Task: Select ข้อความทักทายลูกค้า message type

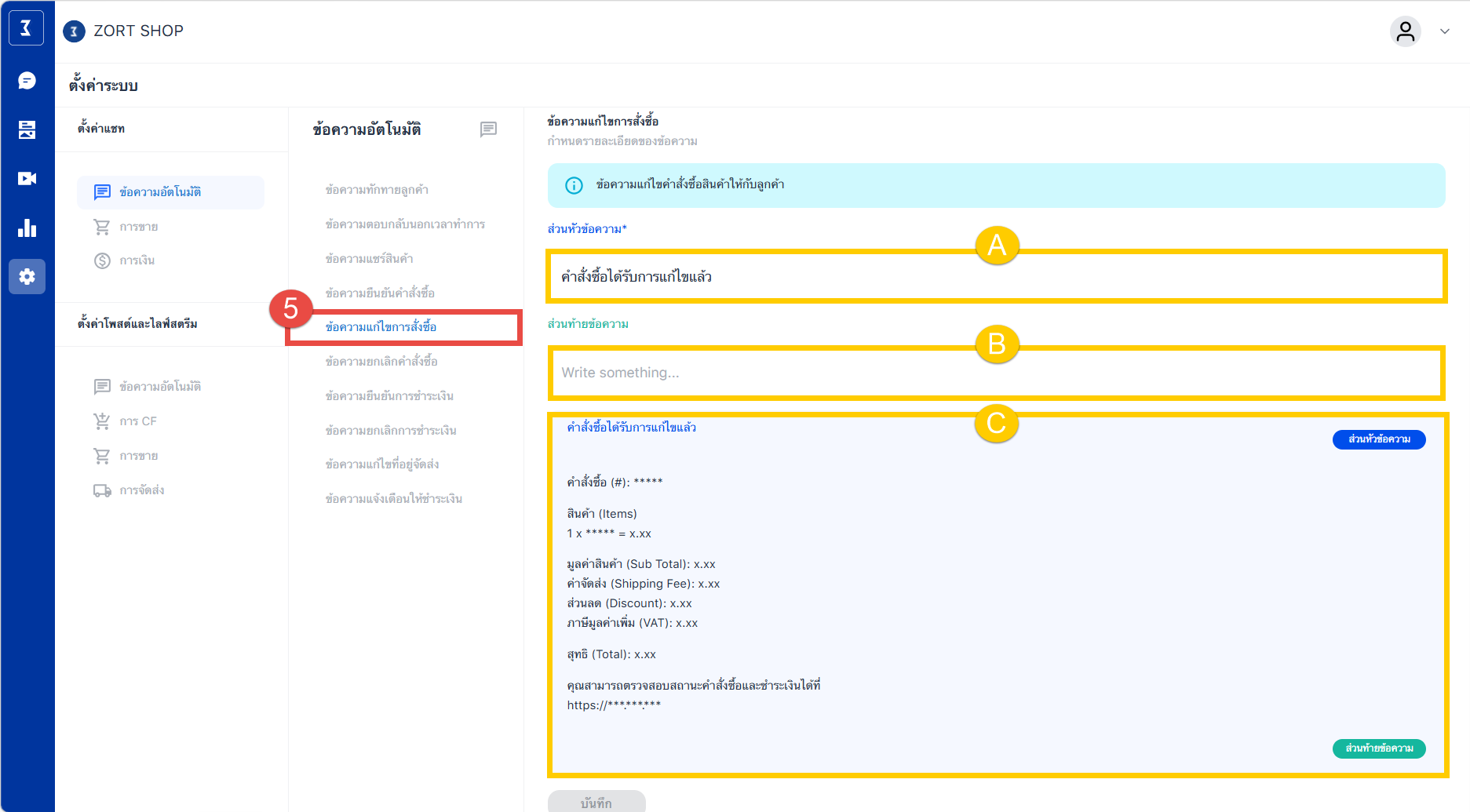Action: pos(377,190)
